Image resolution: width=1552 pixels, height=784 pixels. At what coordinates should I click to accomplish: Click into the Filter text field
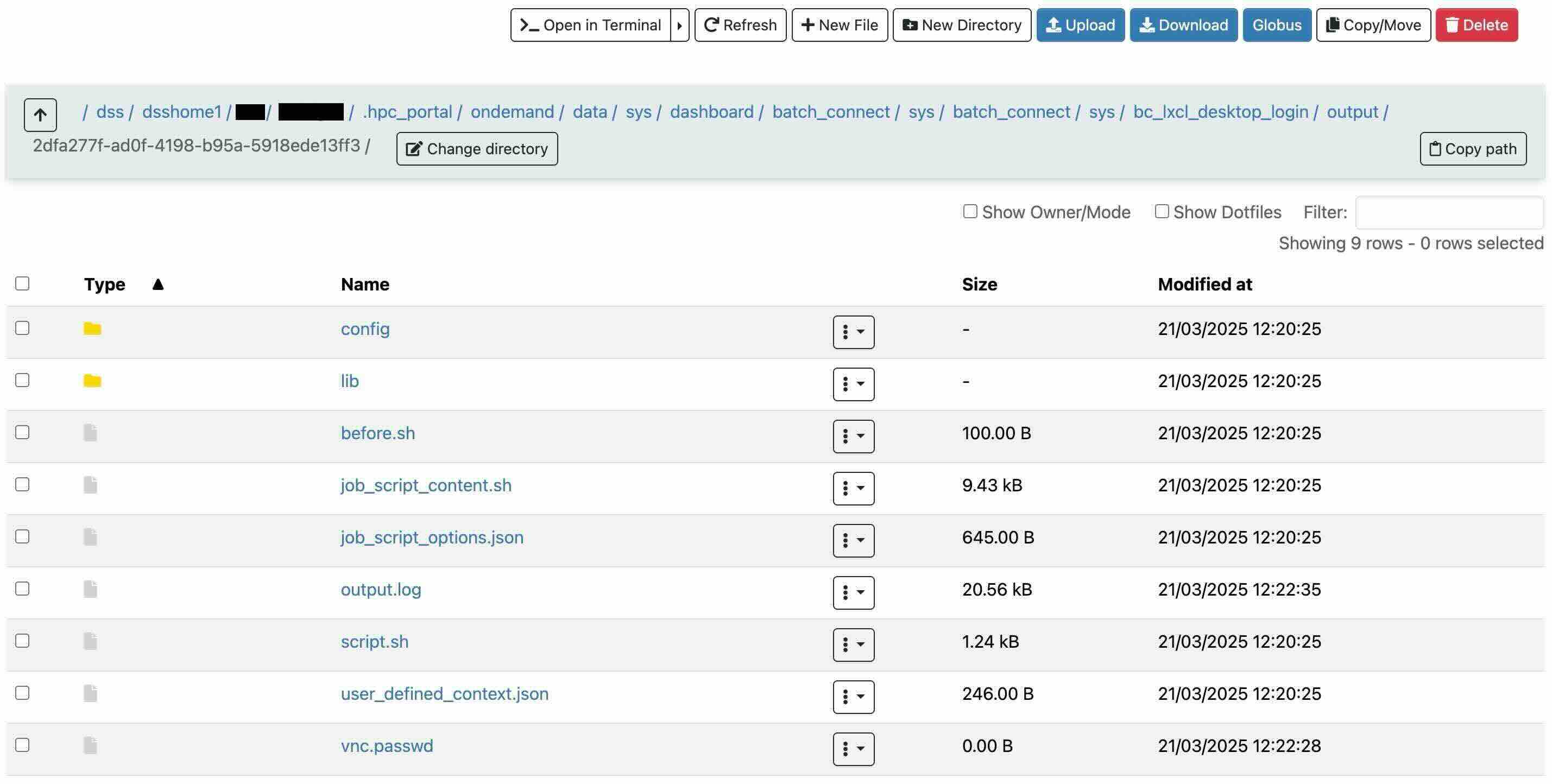click(x=1448, y=212)
